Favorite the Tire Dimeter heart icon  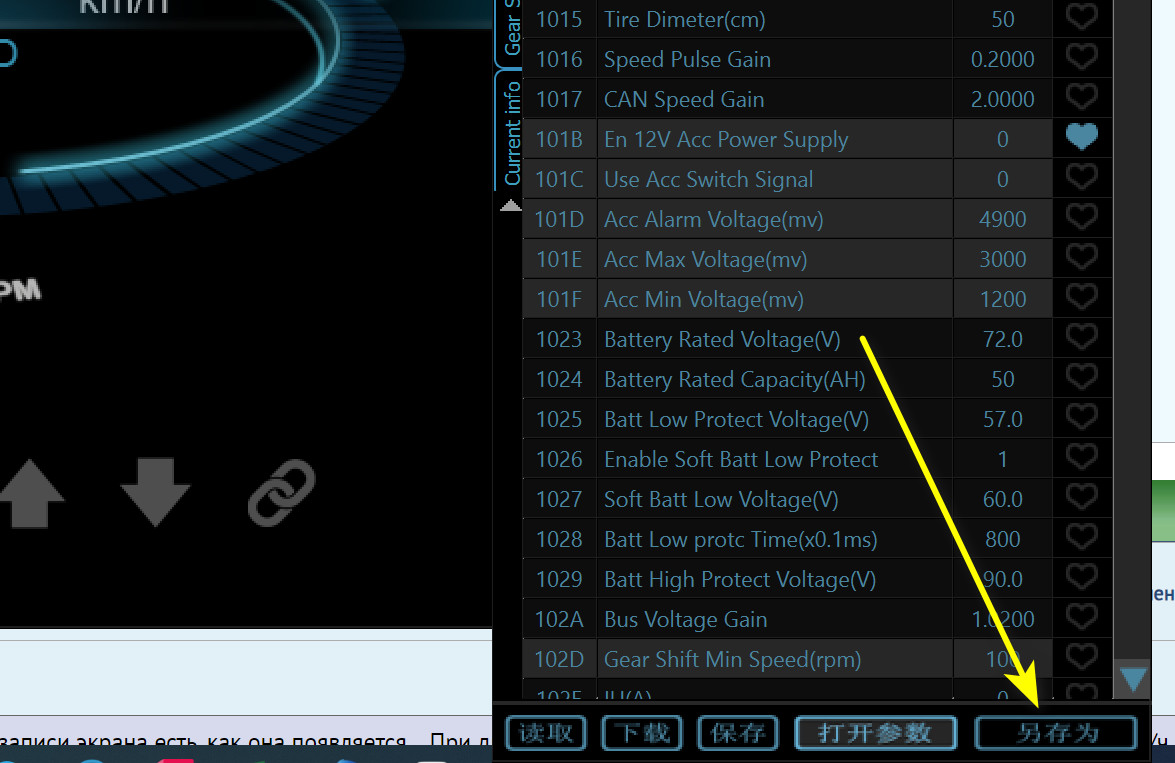1081,18
